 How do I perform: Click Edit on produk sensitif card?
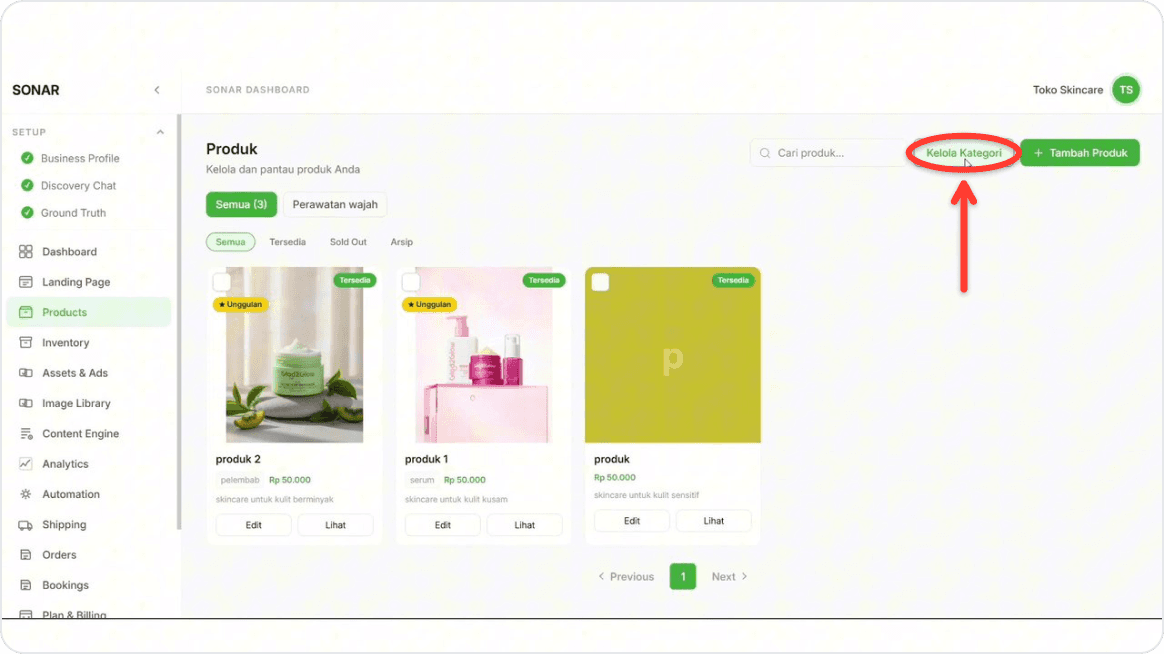[x=632, y=521]
